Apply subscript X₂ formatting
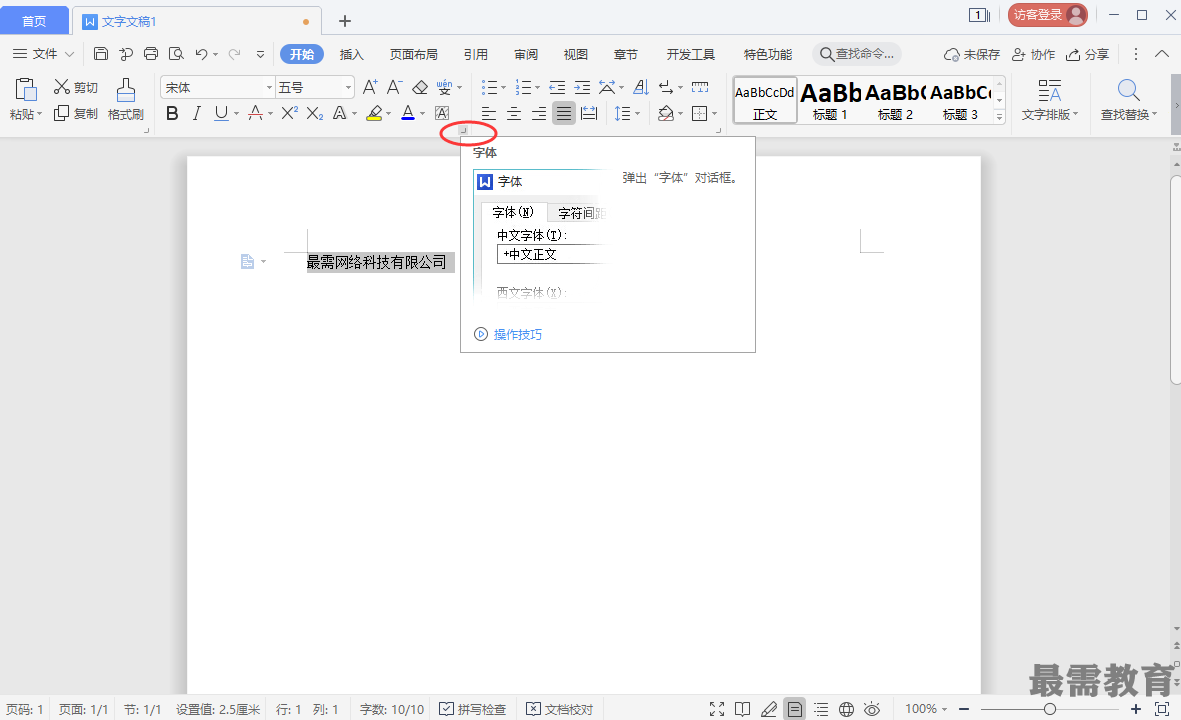The width and height of the screenshot is (1181, 720). point(315,113)
